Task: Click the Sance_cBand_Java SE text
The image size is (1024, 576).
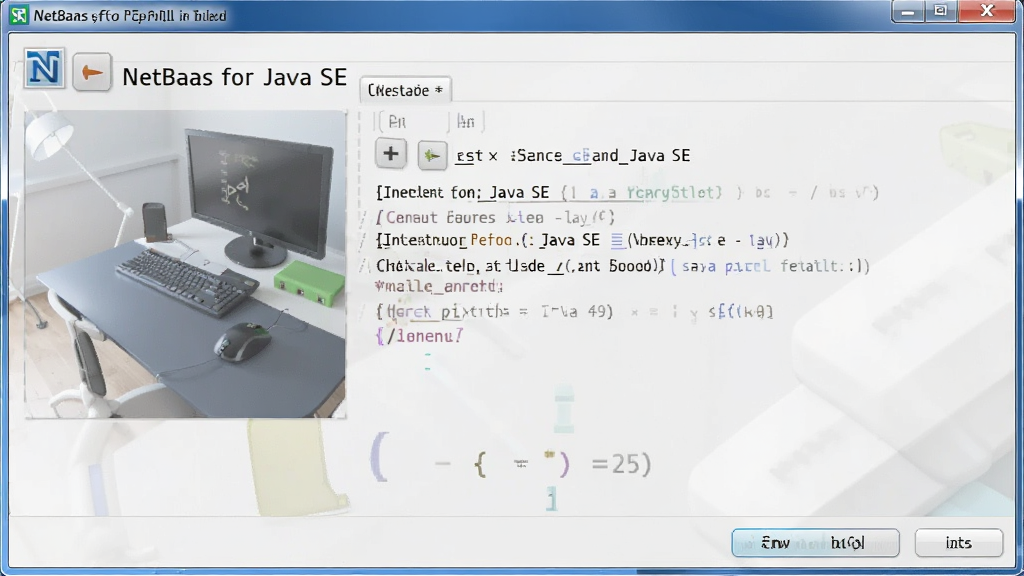Action: [600, 155]
